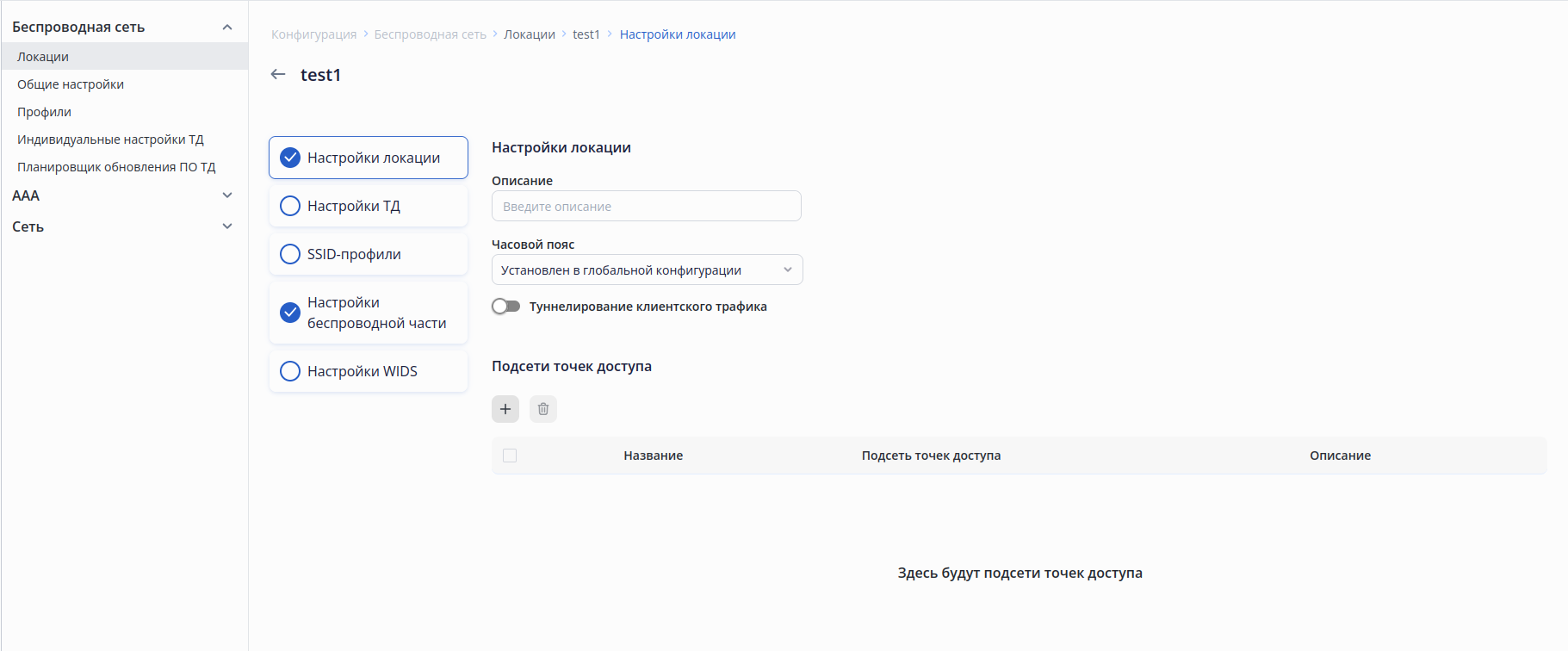Open the Часовой пояс dropdown
Screen dimensions: 1568x651
coord(647,270)
